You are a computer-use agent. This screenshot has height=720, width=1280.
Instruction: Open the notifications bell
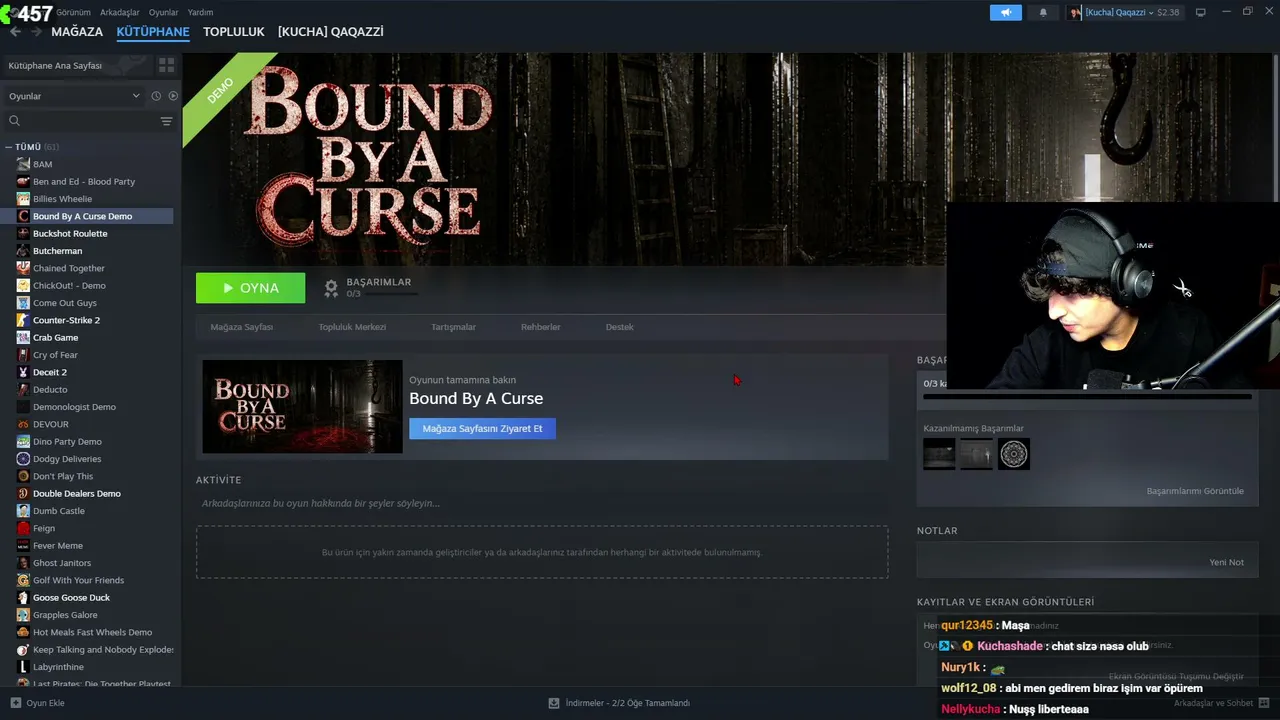click(1043, 12)
